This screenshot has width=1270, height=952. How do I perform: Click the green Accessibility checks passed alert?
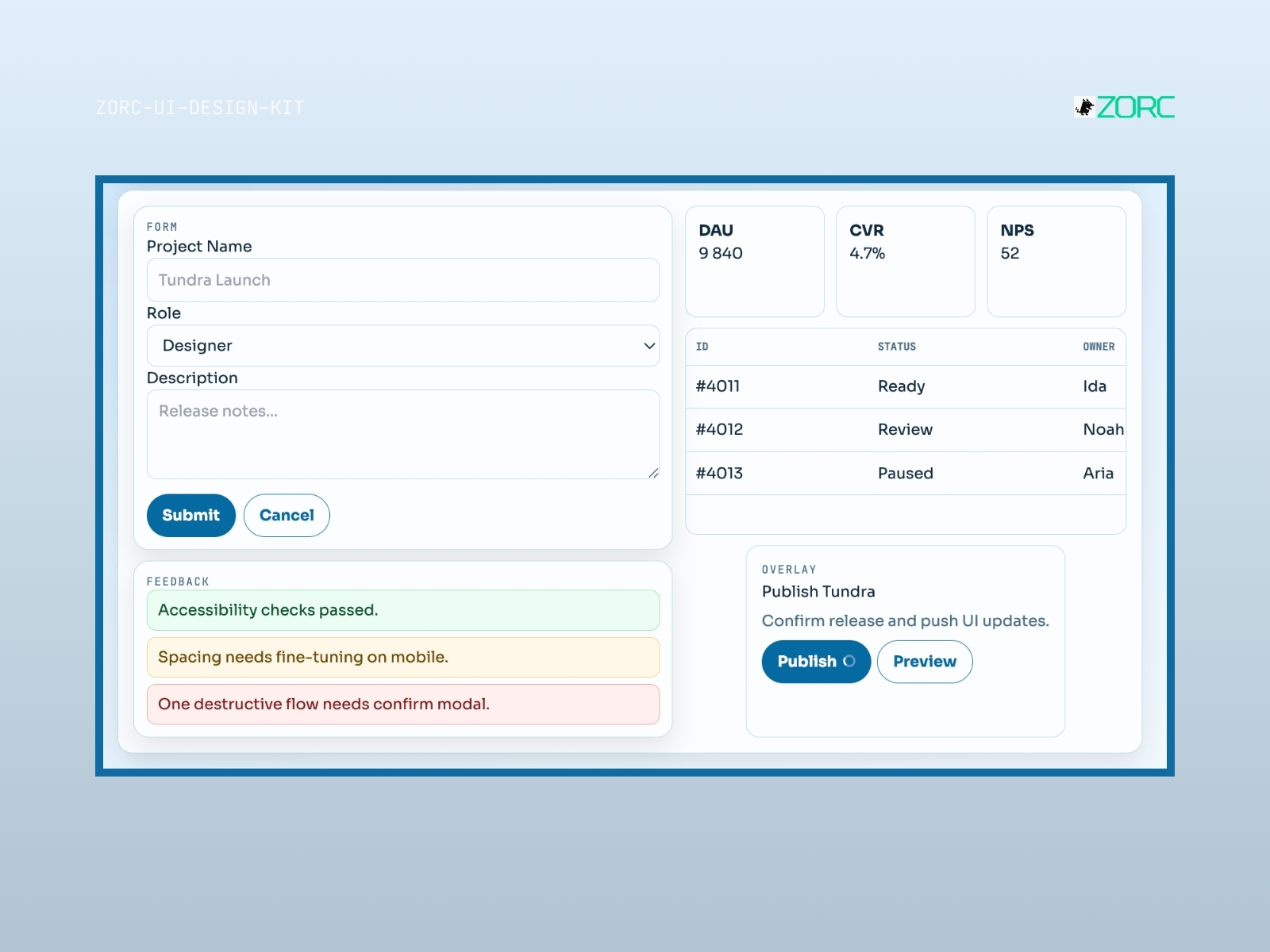tap(403, 610)
